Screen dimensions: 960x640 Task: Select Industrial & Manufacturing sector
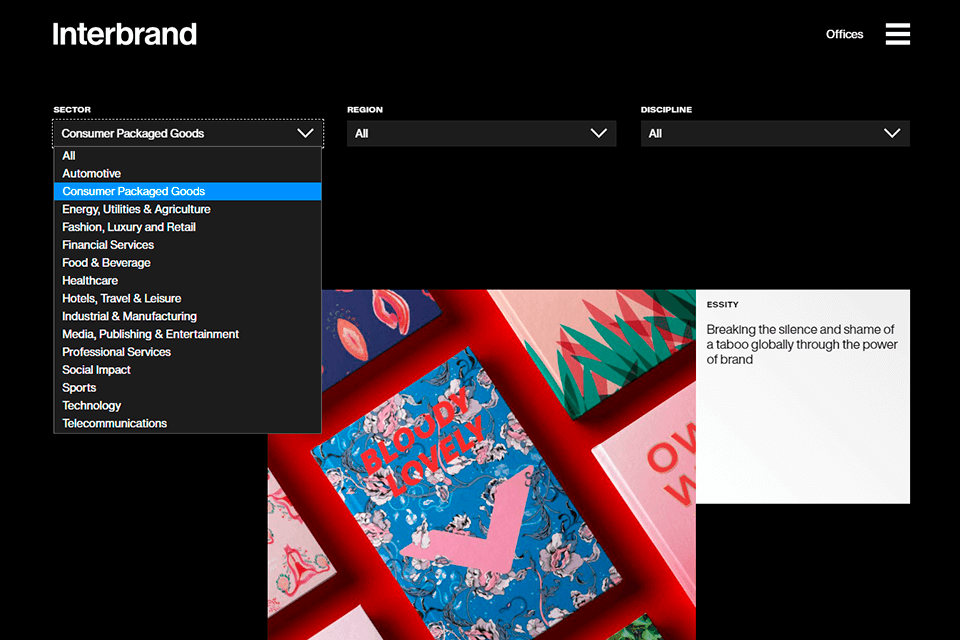[187, 316]
